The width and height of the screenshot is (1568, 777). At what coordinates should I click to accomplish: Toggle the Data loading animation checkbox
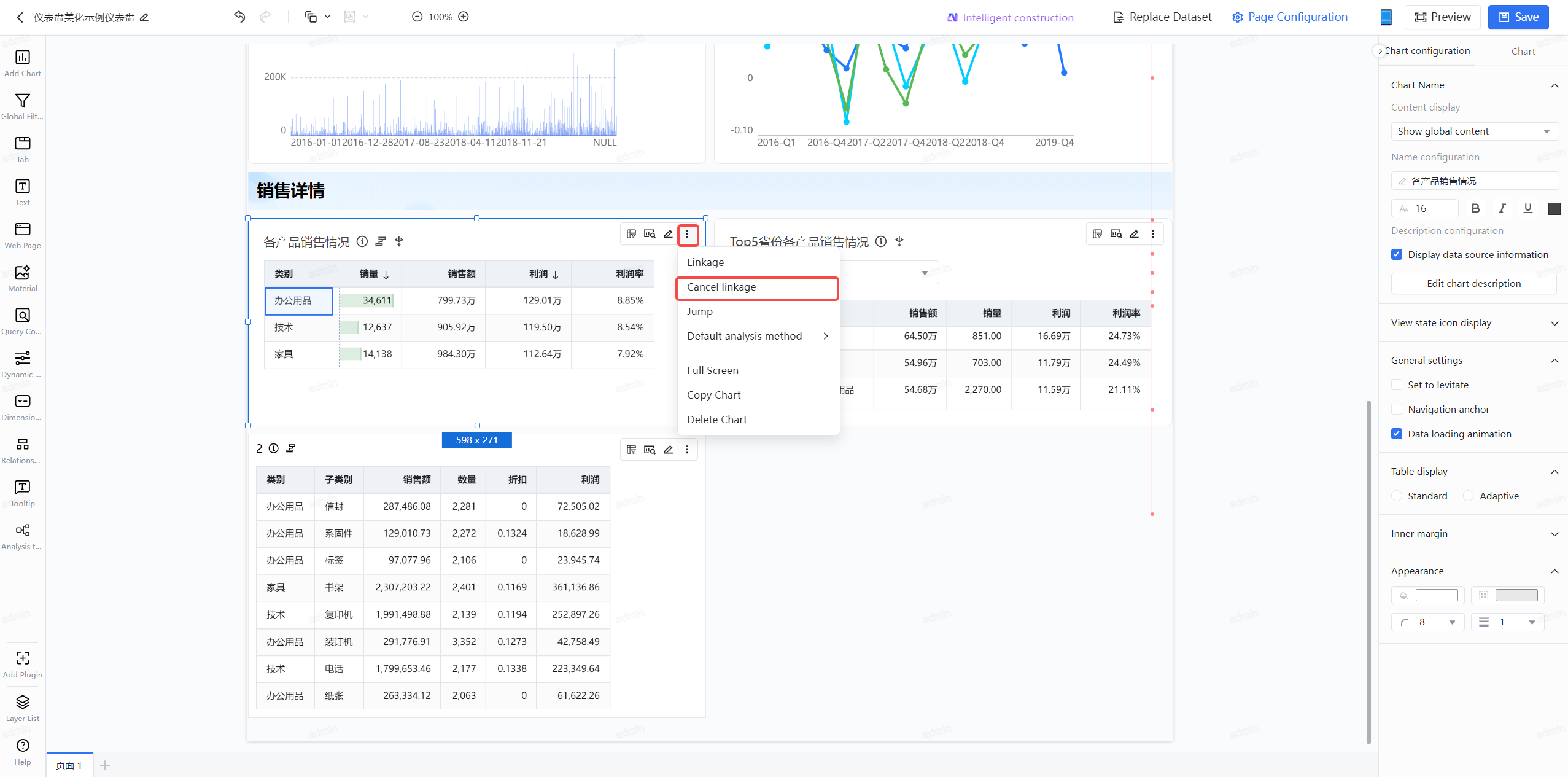point(1397,434)
